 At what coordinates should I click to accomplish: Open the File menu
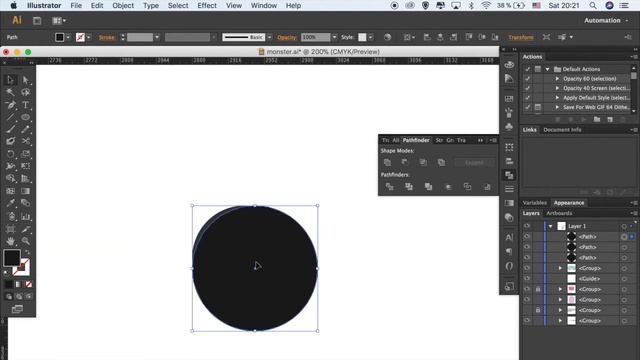[x=76, y=6]
